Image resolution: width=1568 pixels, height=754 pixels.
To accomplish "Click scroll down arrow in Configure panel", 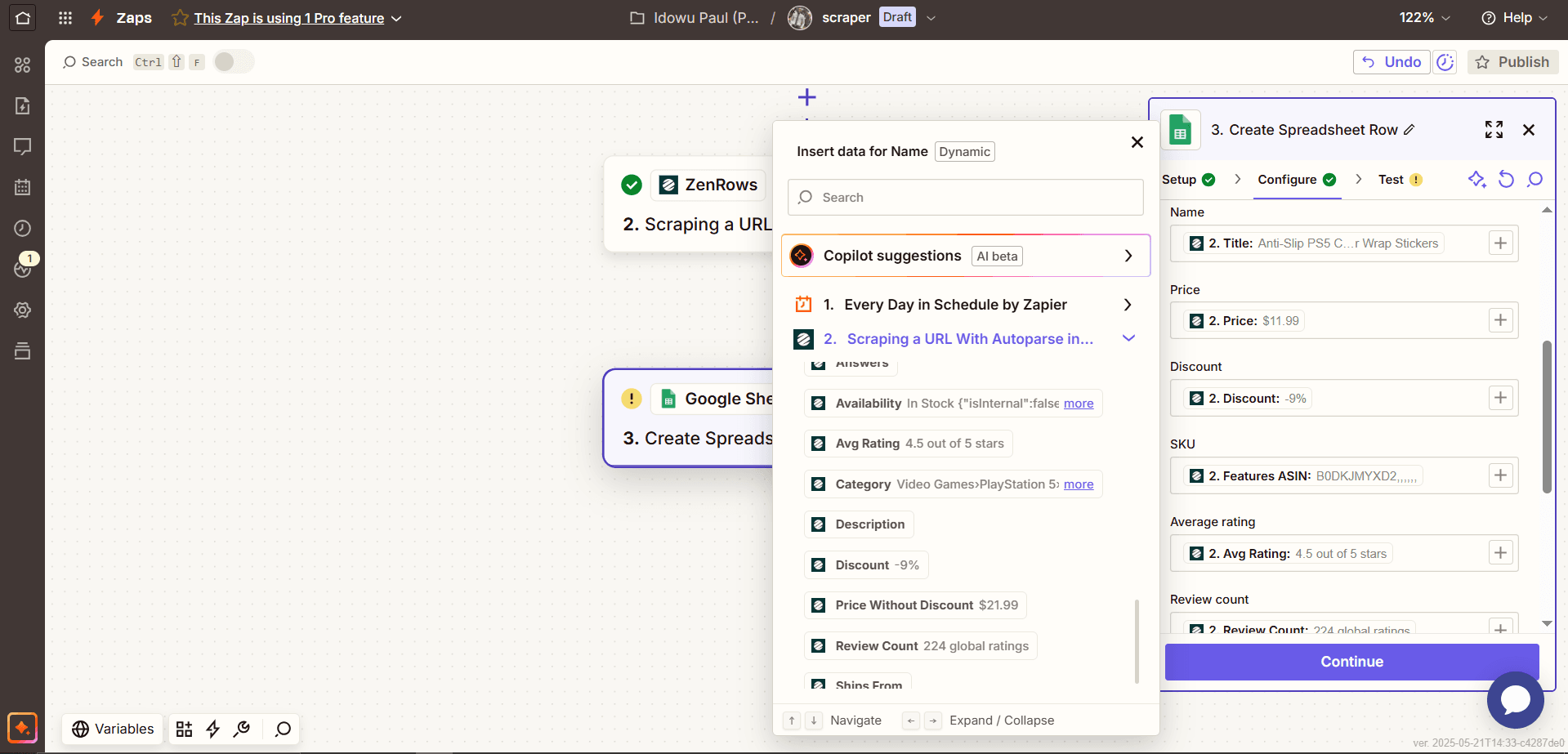I will 1546,623.
